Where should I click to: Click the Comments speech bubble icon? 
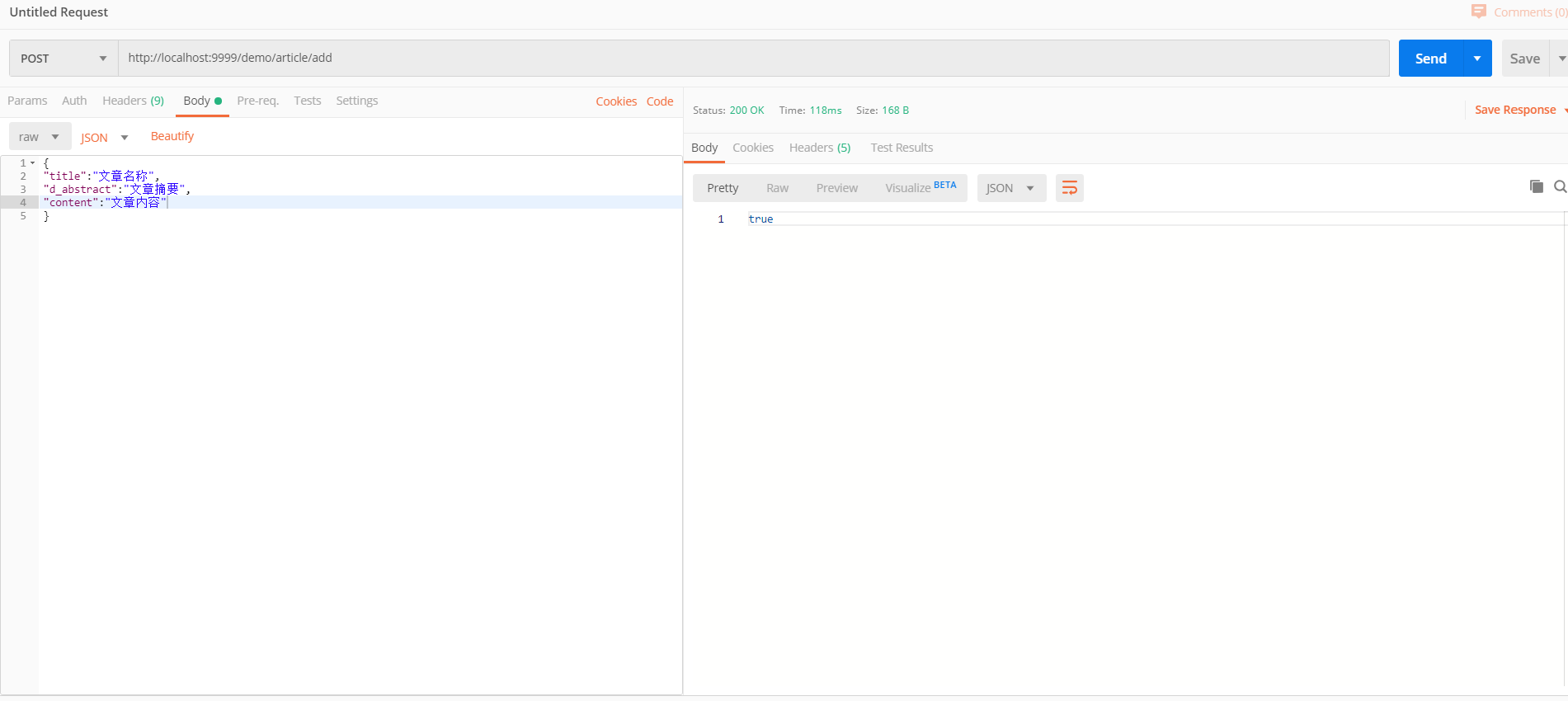pos(1478,12)
